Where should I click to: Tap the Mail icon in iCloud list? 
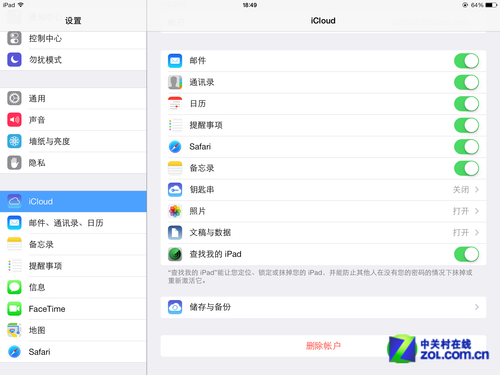click(175, 61)
